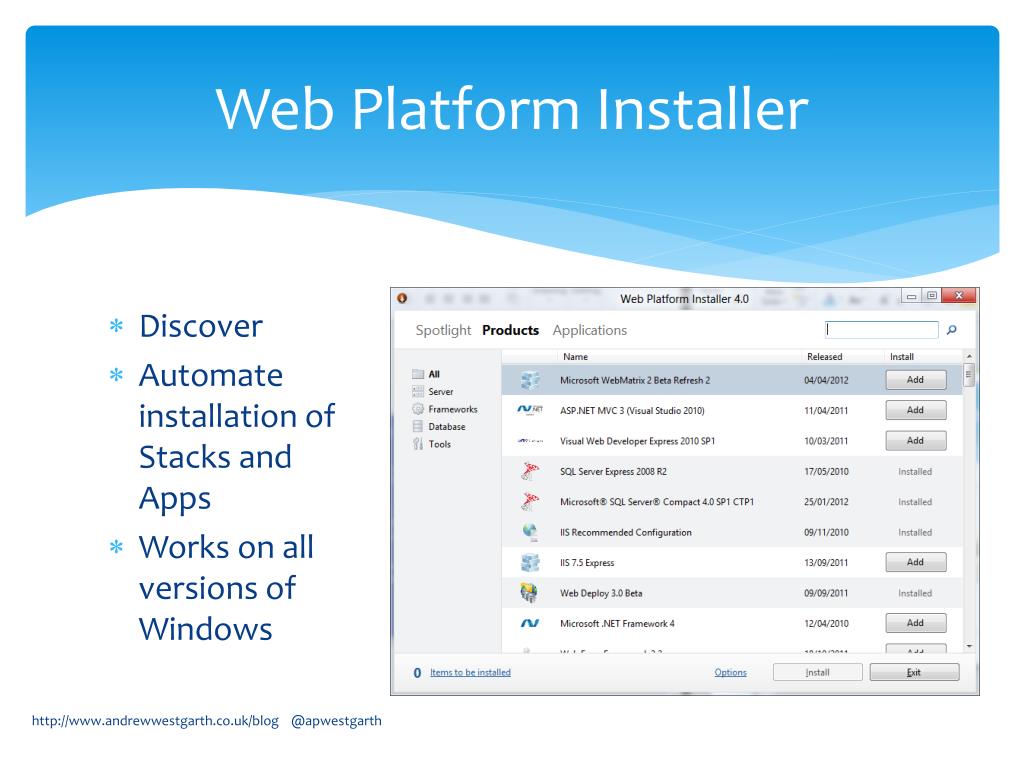The height and width of the screenshot is (768, 1024).
Task: Click the Frameworks category icon
Action: [418, 409]
